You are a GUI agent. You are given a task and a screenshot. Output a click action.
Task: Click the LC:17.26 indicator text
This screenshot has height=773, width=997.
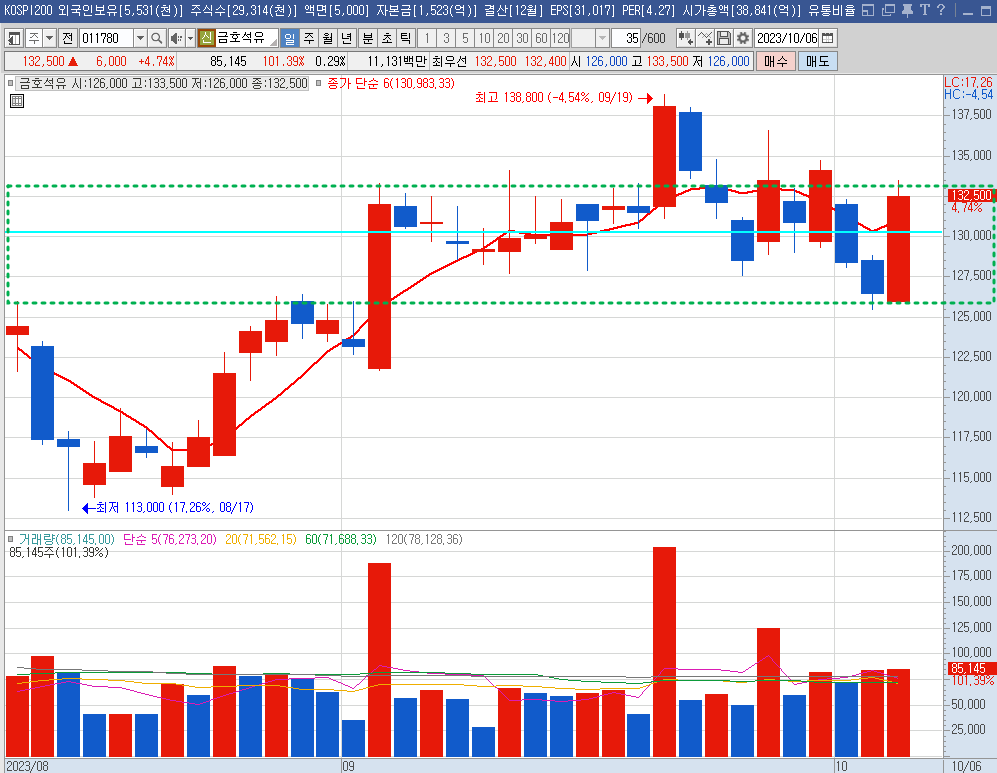pyautogui.click(x=968, y=82)
